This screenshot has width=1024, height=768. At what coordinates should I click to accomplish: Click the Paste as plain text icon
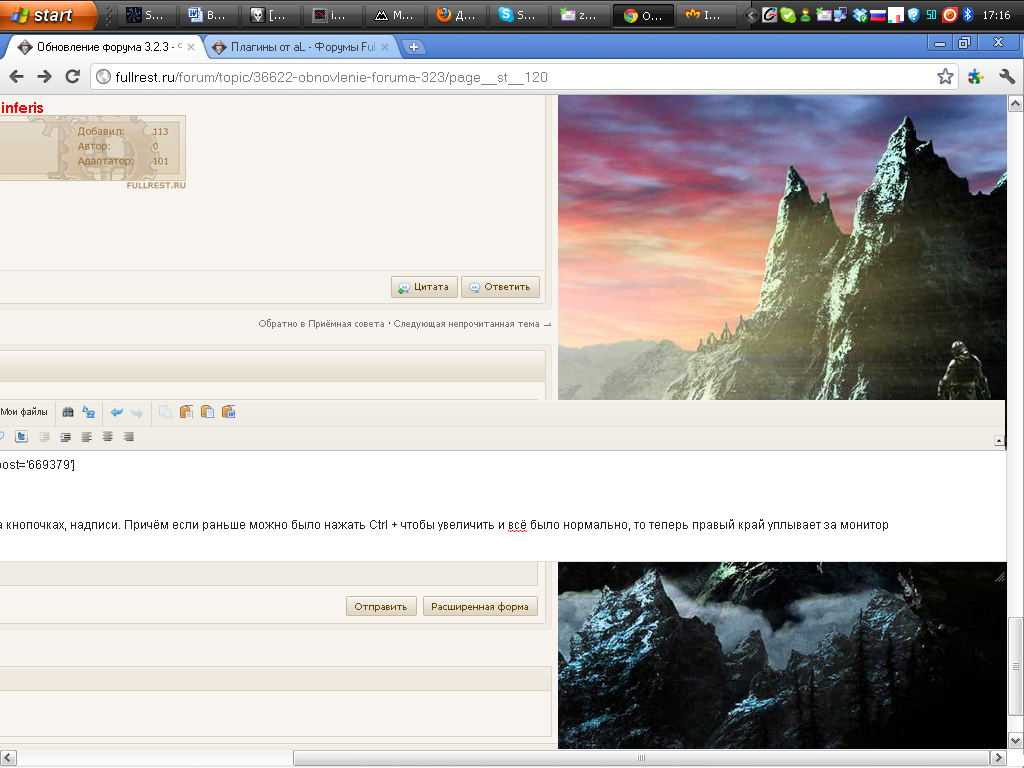pos(207,412)
